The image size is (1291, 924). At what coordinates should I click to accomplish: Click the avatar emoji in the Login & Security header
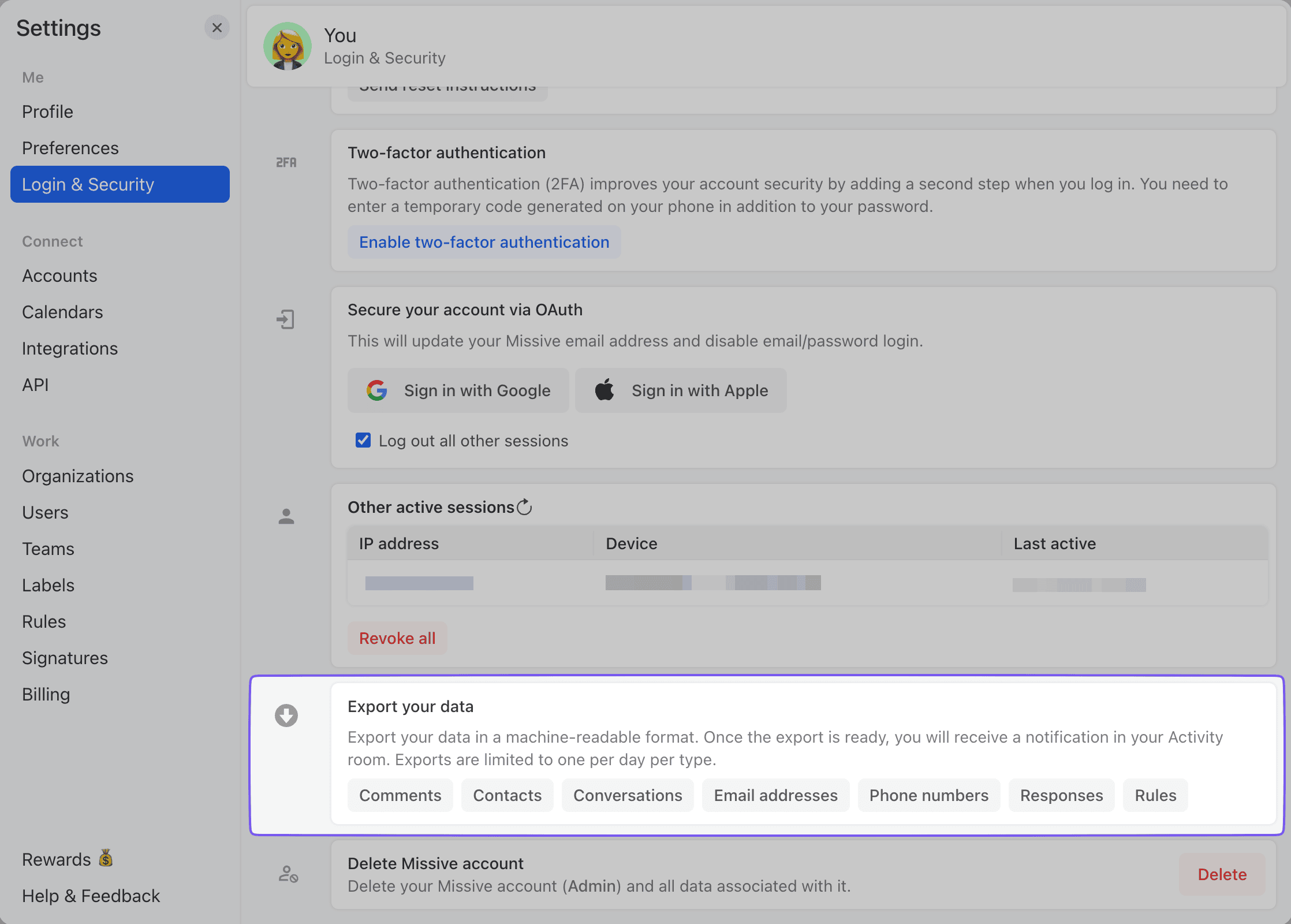coord(287,46)
